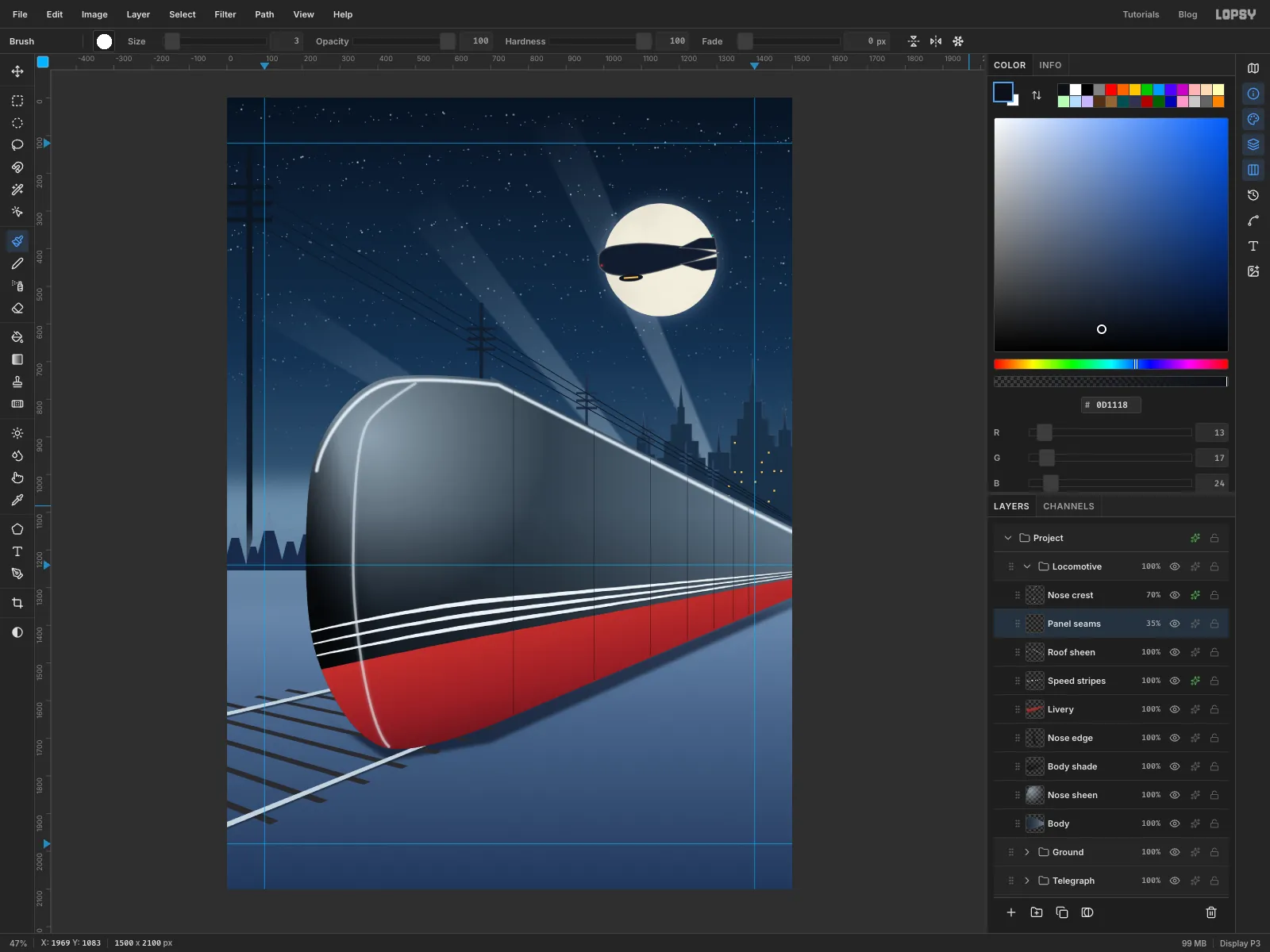The width and height of the screenshot is (1270, 952).
Task: Open the Filter menu
Action: click(x=225, y=14)
